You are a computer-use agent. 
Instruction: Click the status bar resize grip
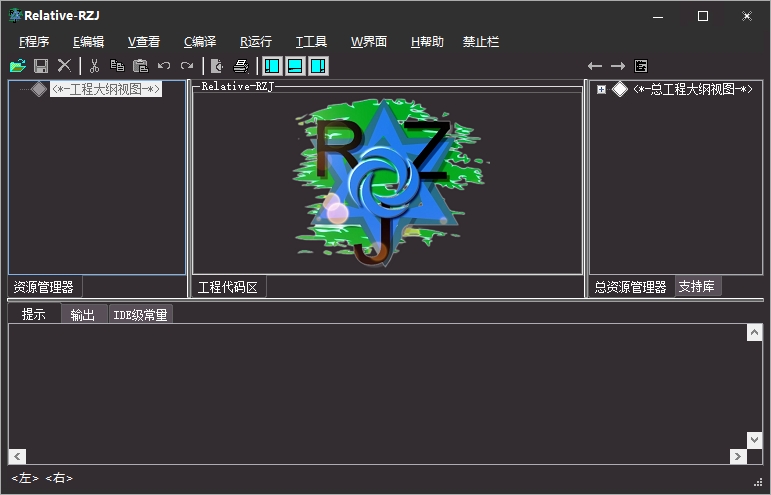(758, 482)
